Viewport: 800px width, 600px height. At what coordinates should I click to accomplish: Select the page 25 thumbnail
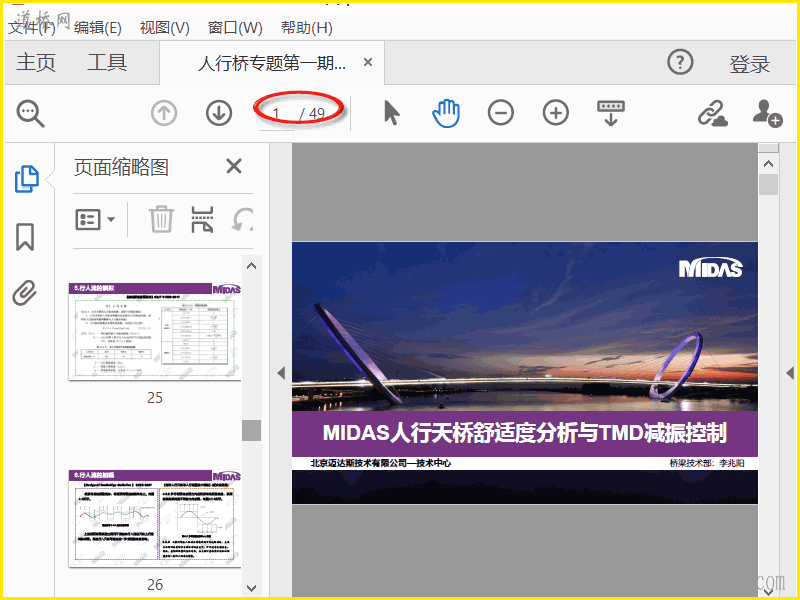click(155, 332)
